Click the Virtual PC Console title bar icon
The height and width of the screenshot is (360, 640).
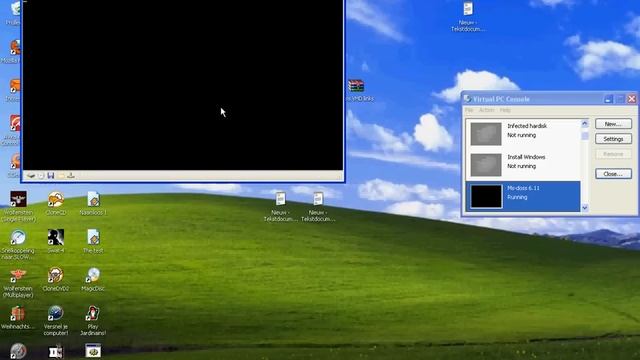pos(467,99)
